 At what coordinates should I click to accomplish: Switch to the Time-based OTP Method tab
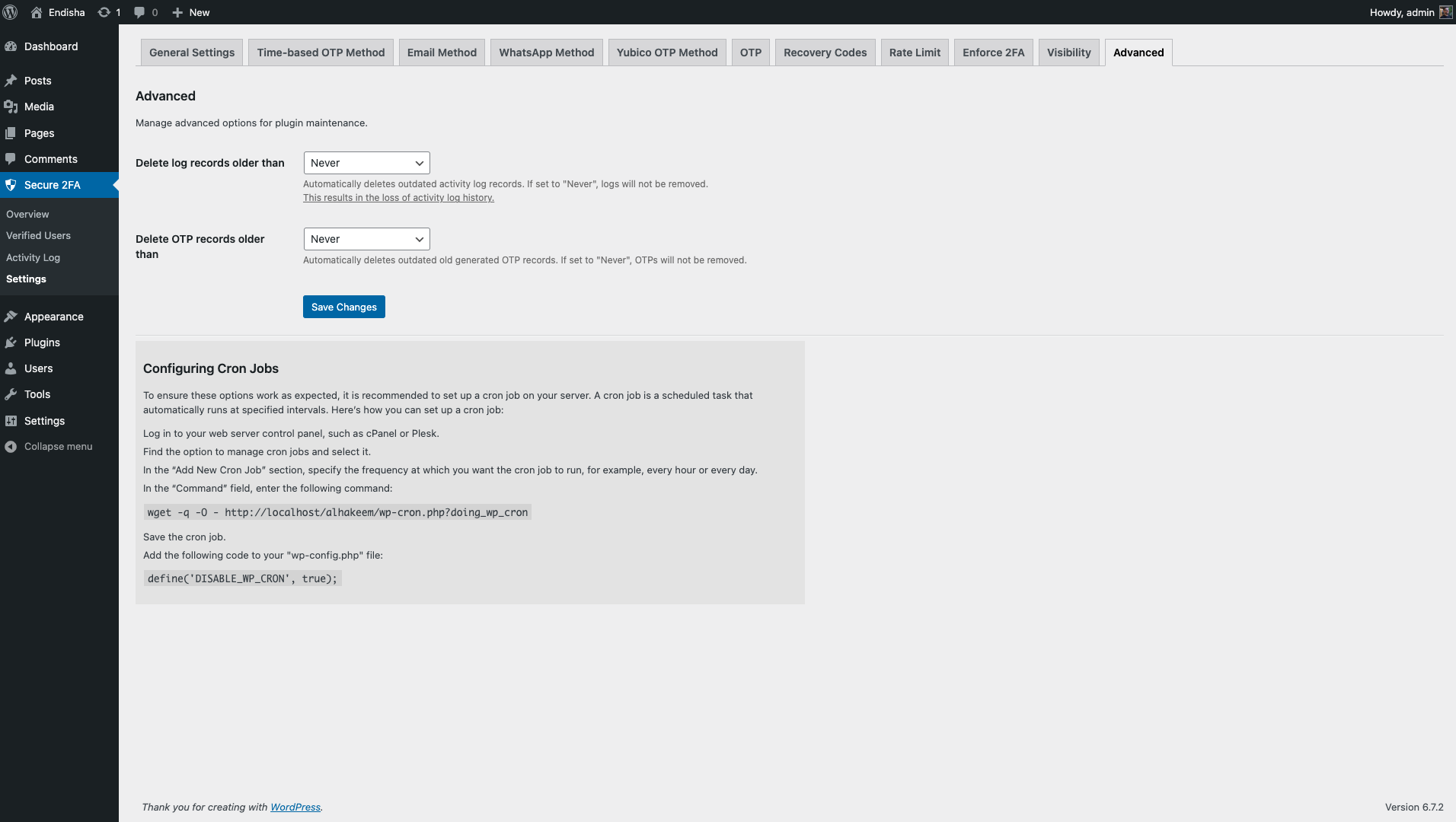coord(321,53)
